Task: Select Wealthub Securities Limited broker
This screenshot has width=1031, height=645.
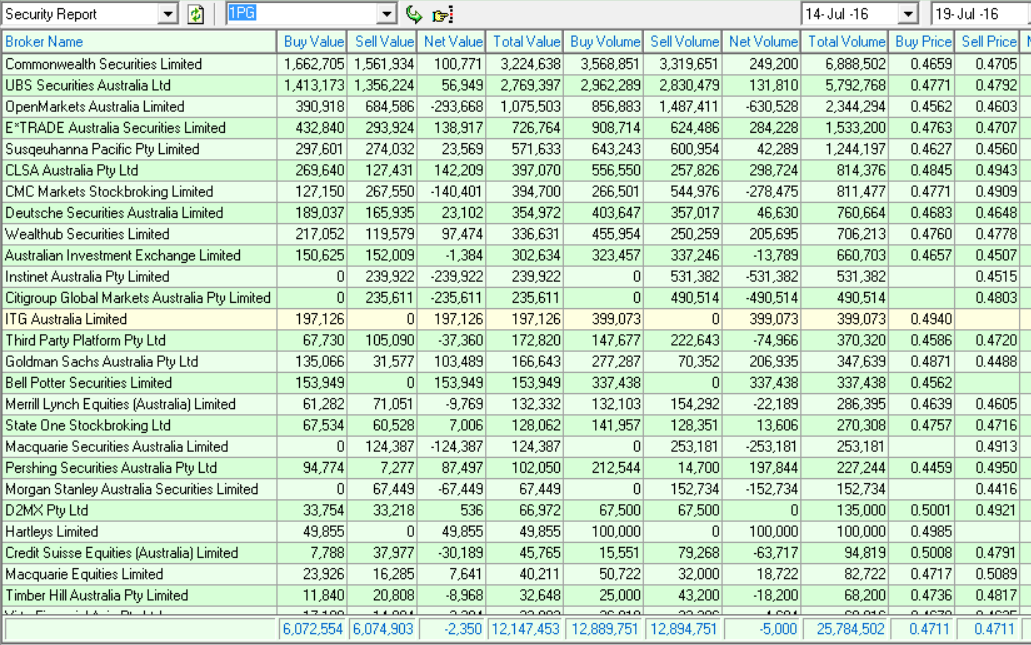Action: 87,234
